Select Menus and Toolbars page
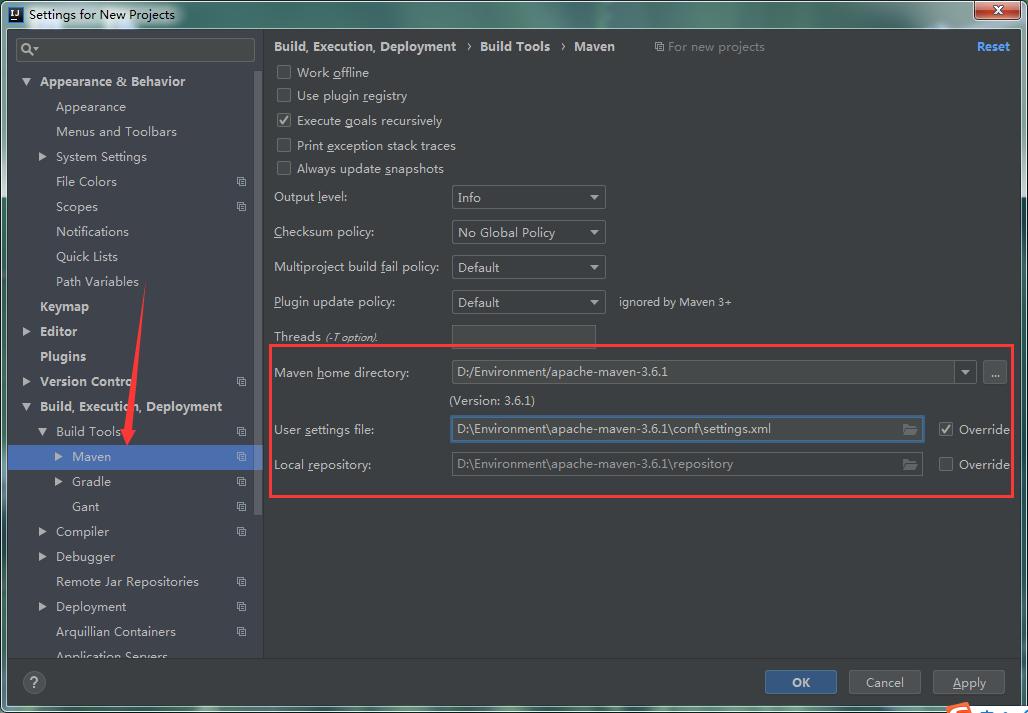Viewport: 1028px width, 713px height. click(x=116, y=132)
